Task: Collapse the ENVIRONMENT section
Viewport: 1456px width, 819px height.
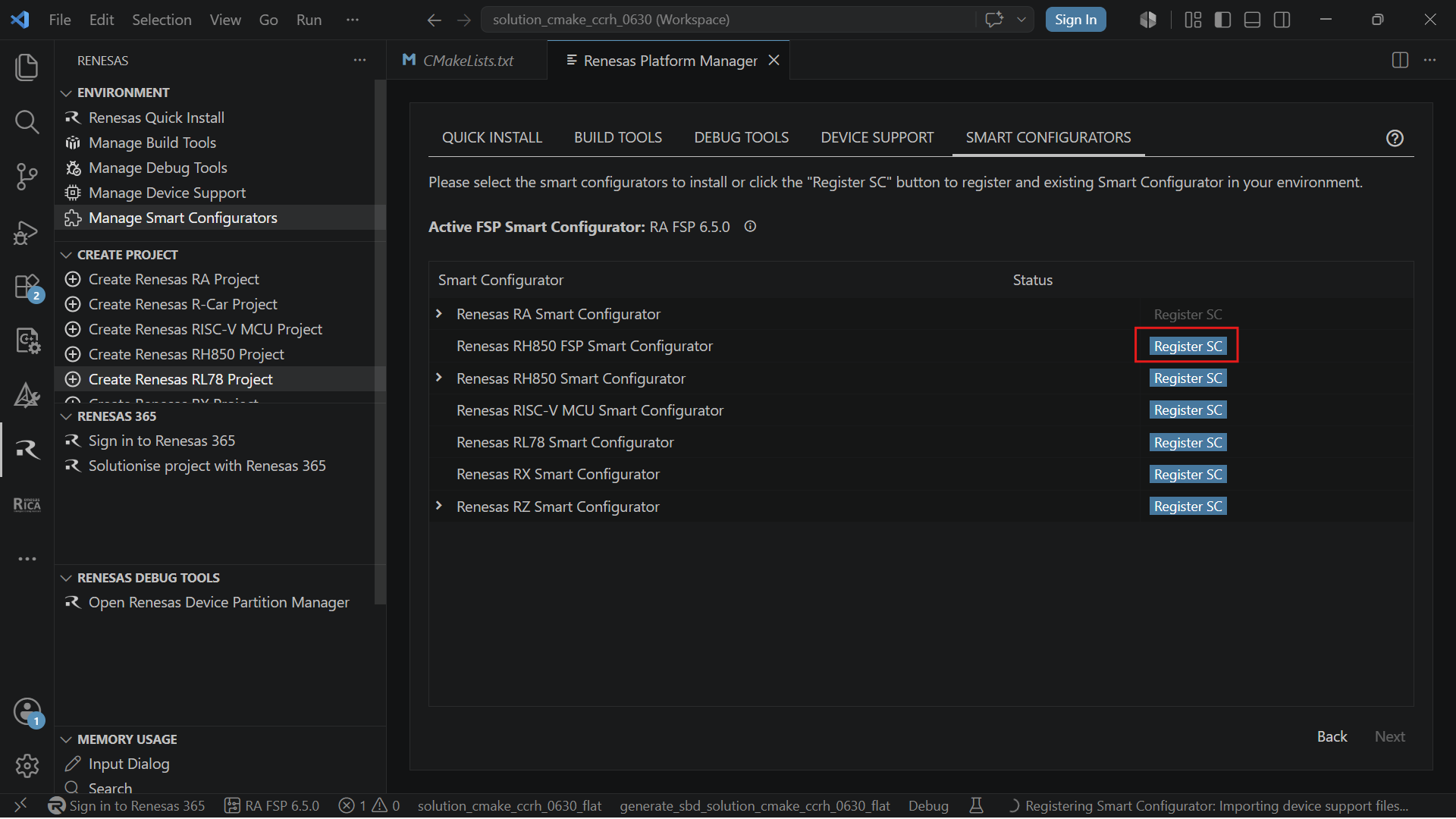Action: (x=66, y=93)
